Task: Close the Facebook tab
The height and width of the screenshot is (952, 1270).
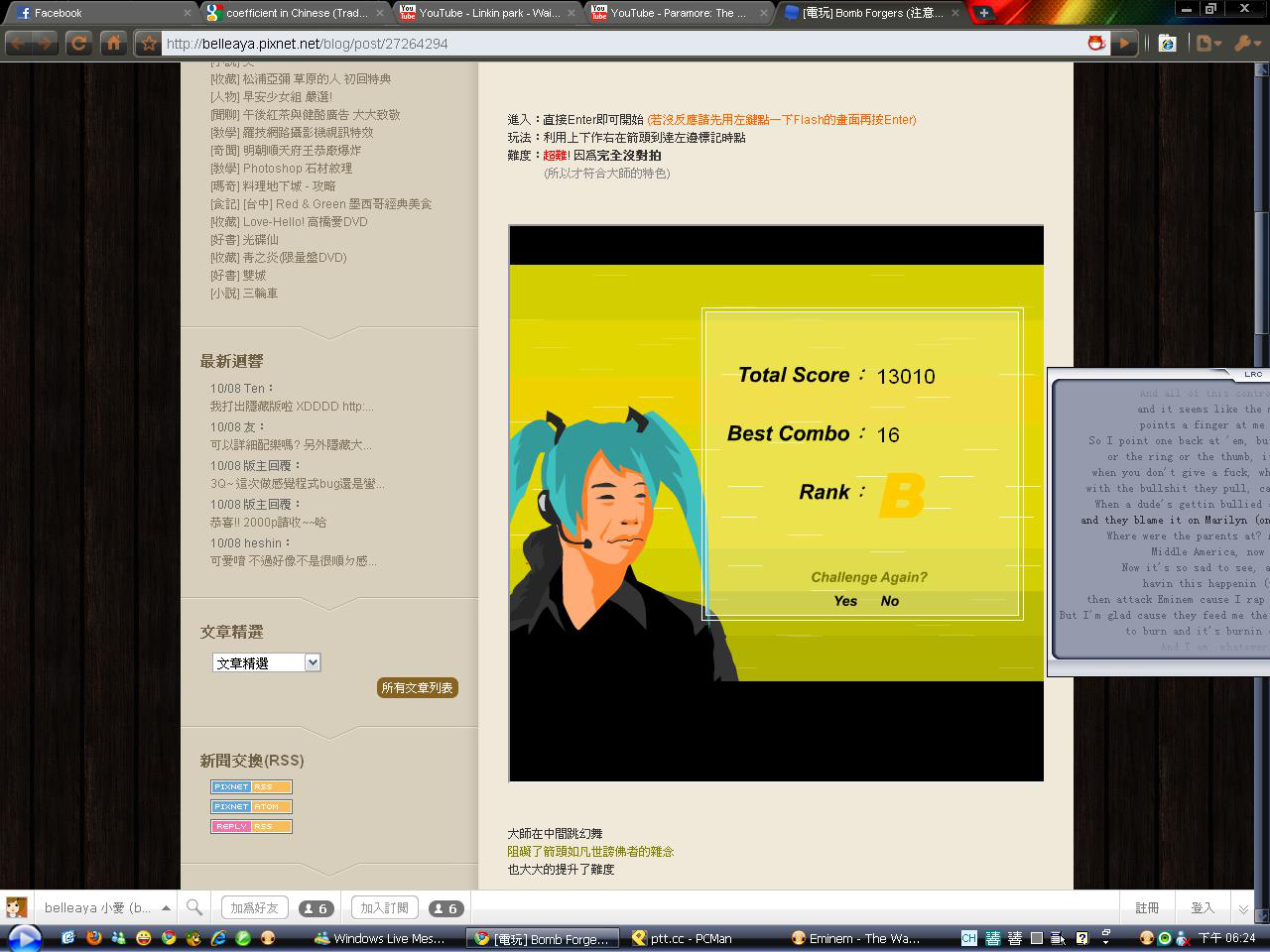Action: pos(188,13)
